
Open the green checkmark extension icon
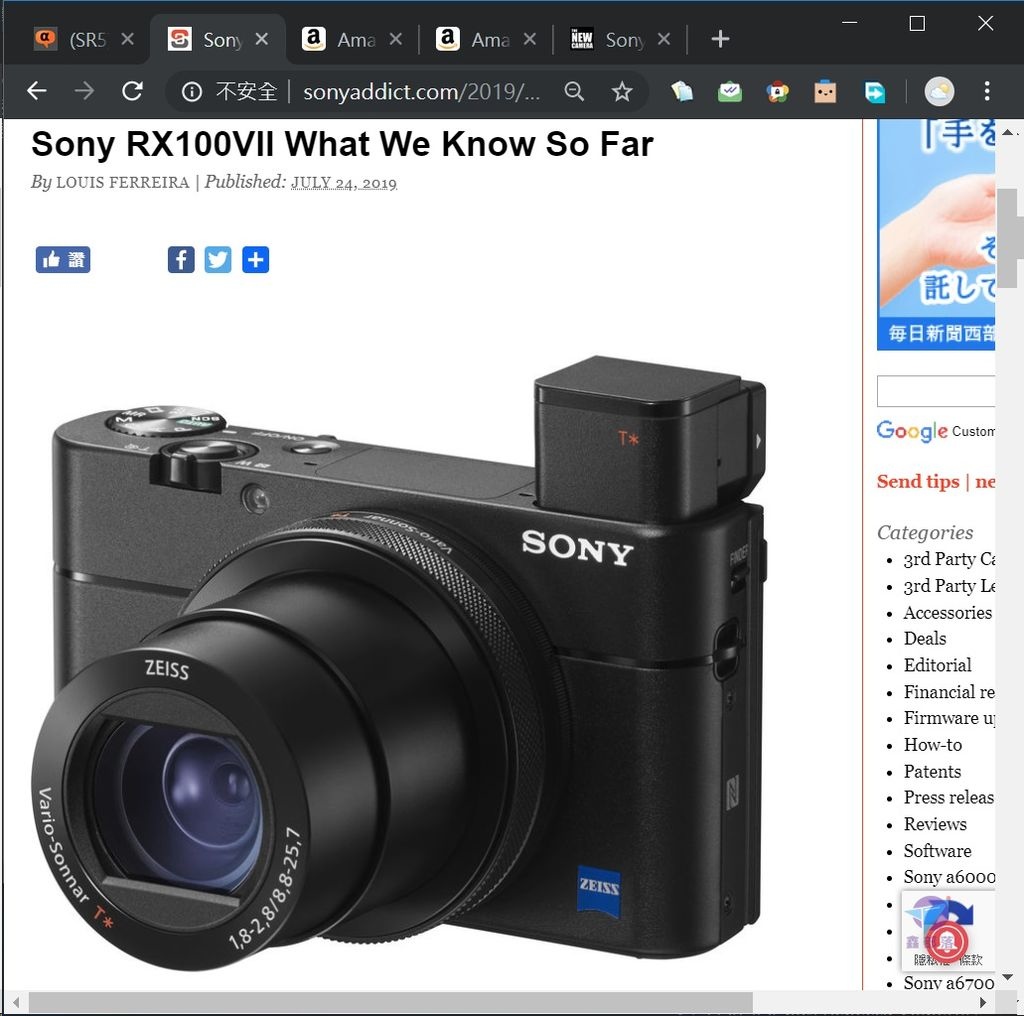(x=729, y=91)
